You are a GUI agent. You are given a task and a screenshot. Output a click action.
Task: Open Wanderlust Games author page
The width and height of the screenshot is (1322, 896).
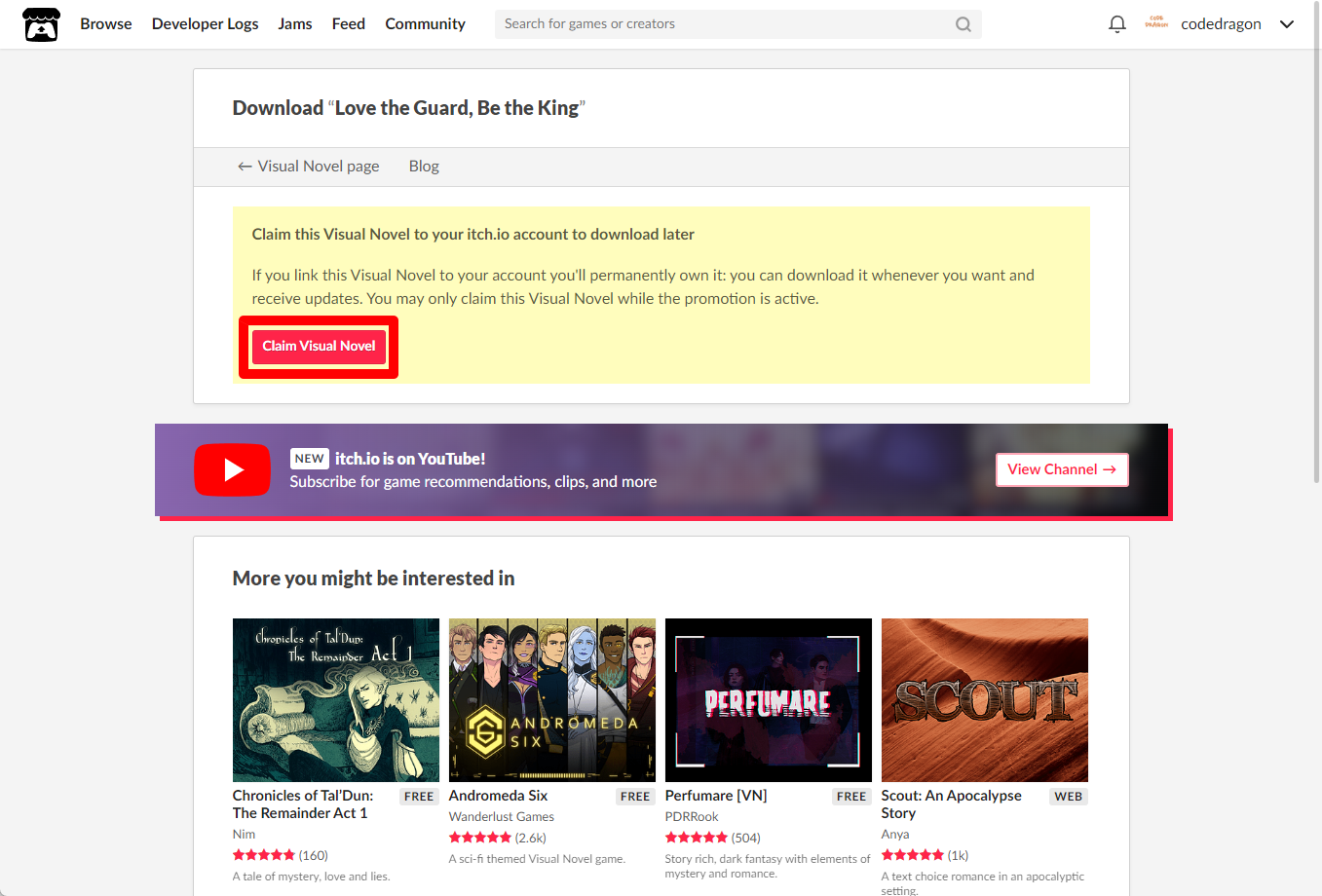point(502,817)
